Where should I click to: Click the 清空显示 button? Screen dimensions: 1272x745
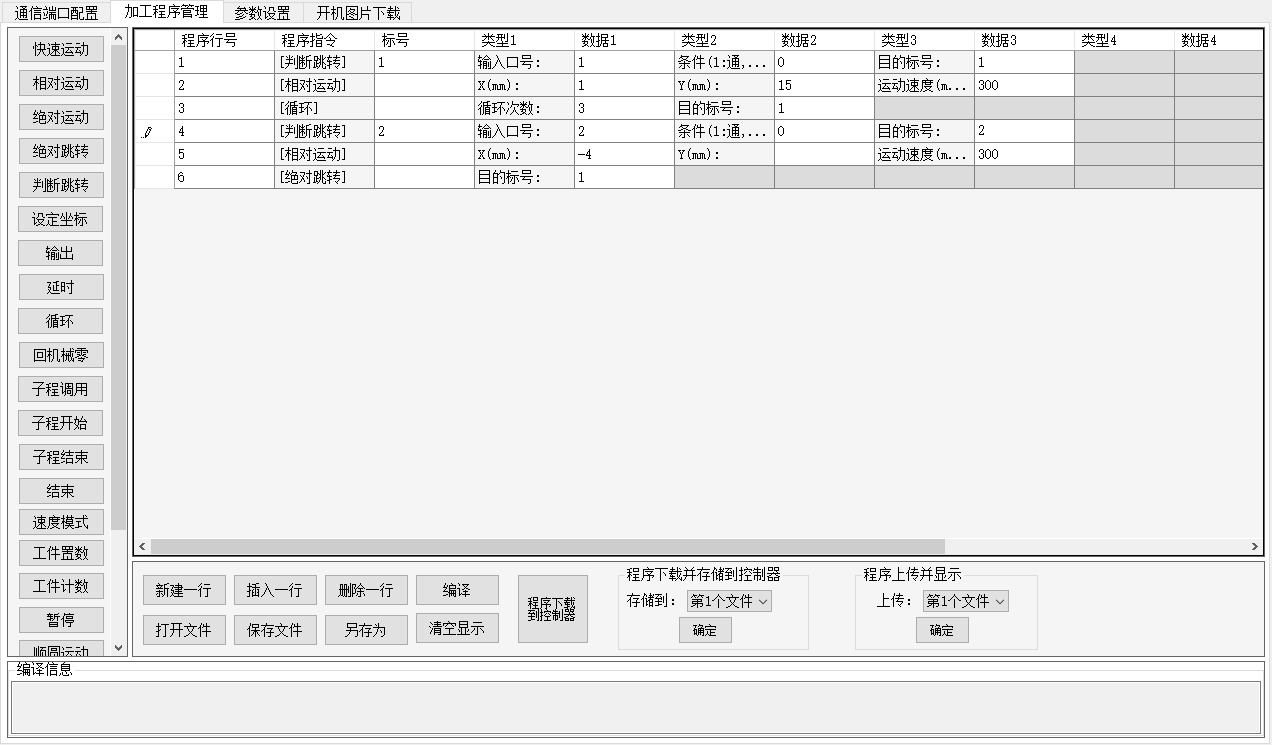pyautogui.click(x=457, y=628)
